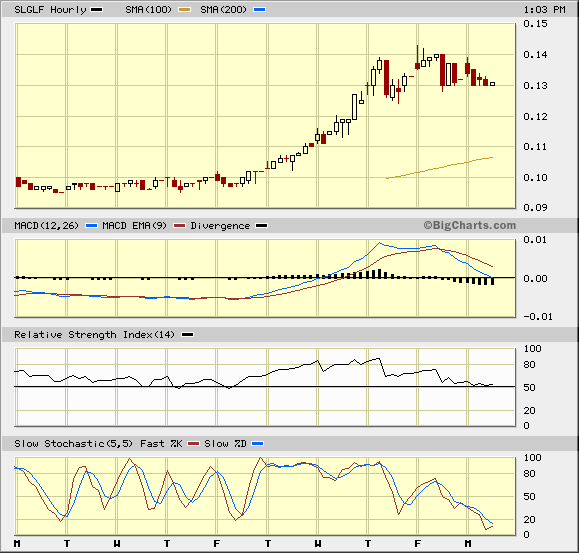The width and height of the screenshot is (579, 553).
Task: Click the blue SMA(200) legend swatch
Action: pos(260,10)
